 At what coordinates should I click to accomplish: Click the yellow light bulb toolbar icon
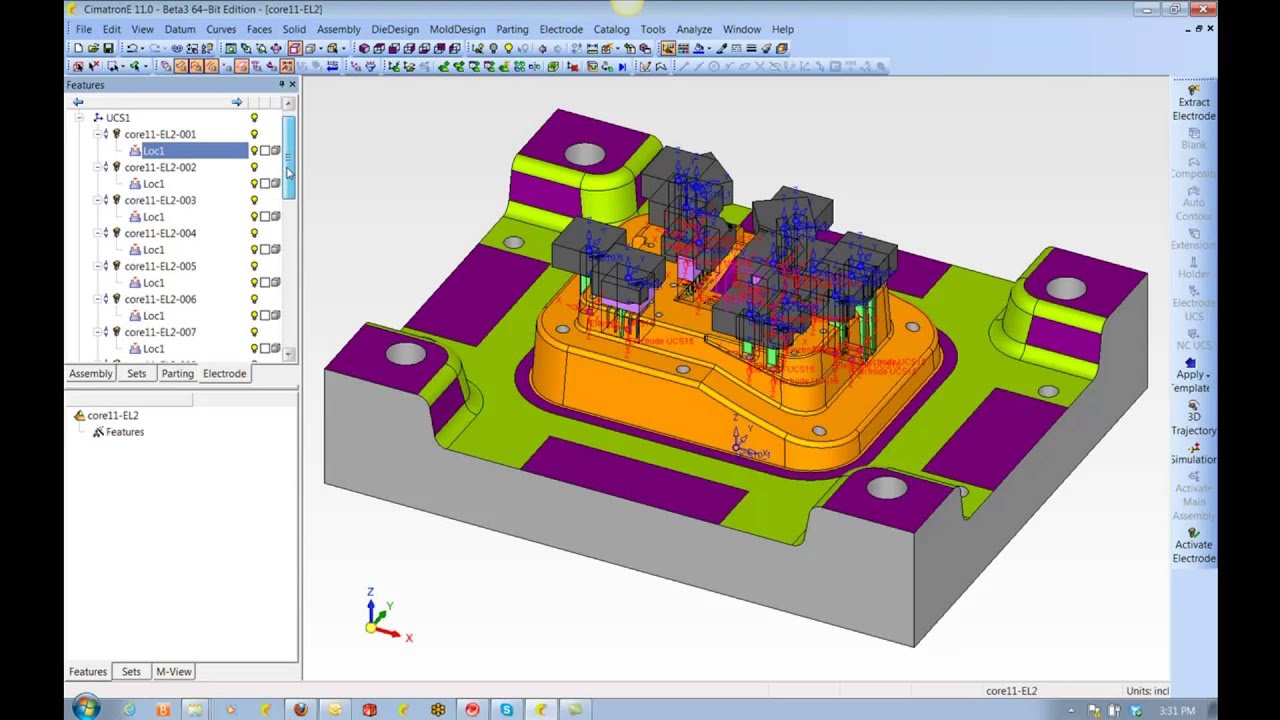click(x=509, y=48)
